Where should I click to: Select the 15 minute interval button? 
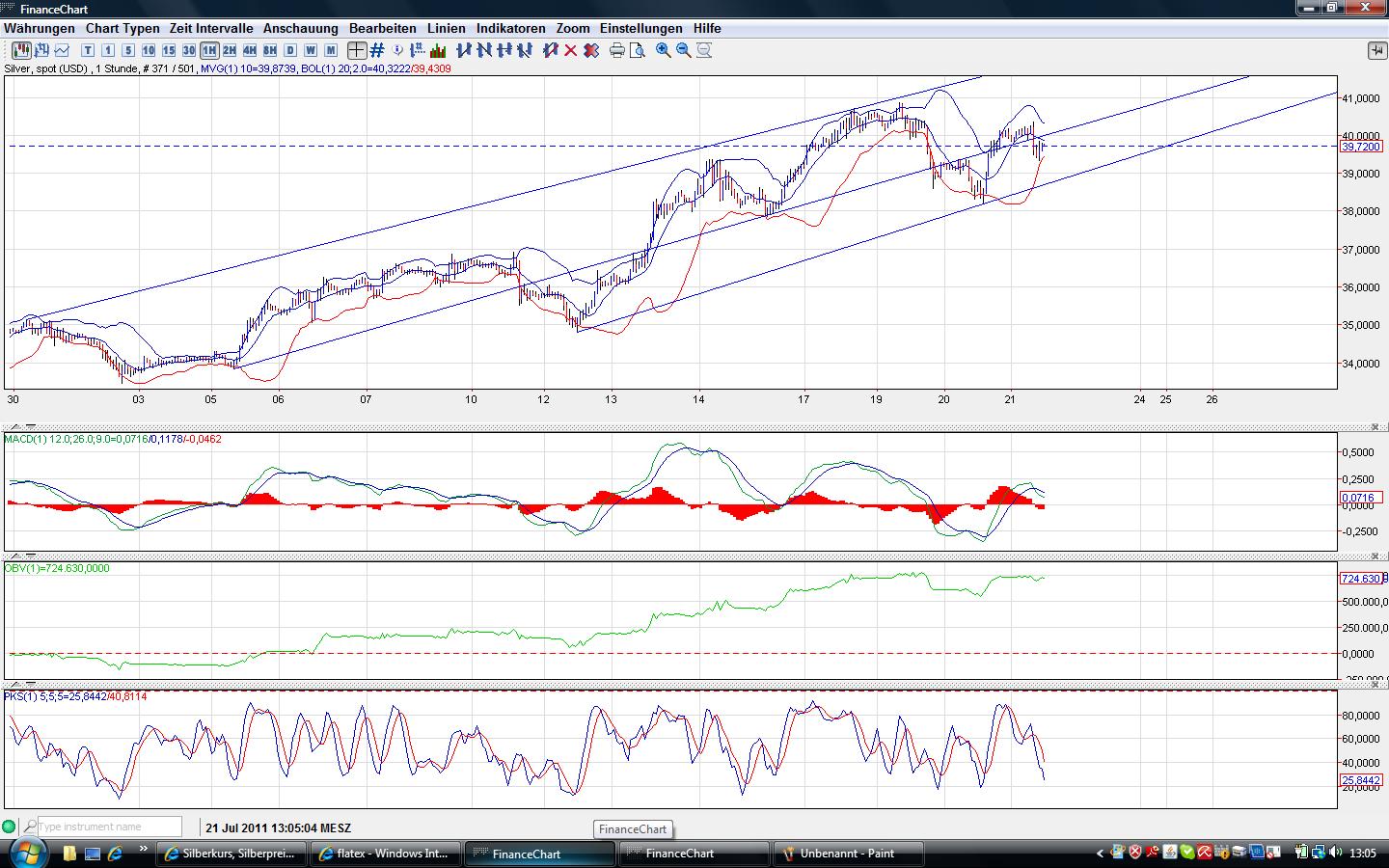[169, 50]
